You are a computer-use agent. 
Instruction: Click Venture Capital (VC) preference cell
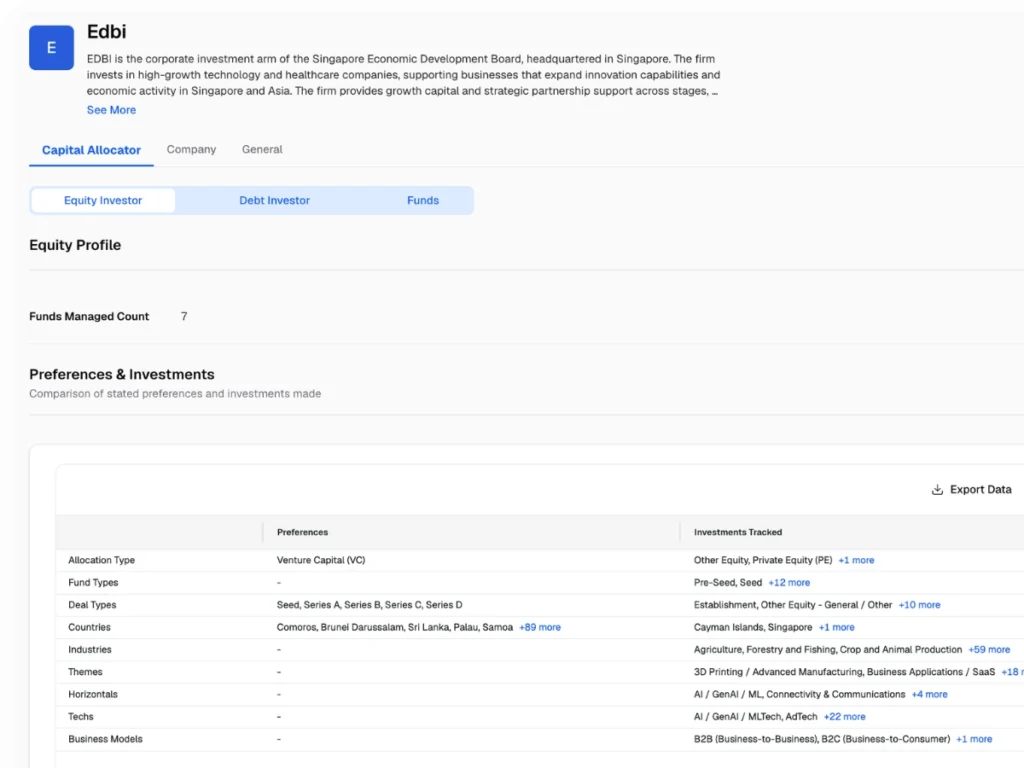tap(321, 560)
